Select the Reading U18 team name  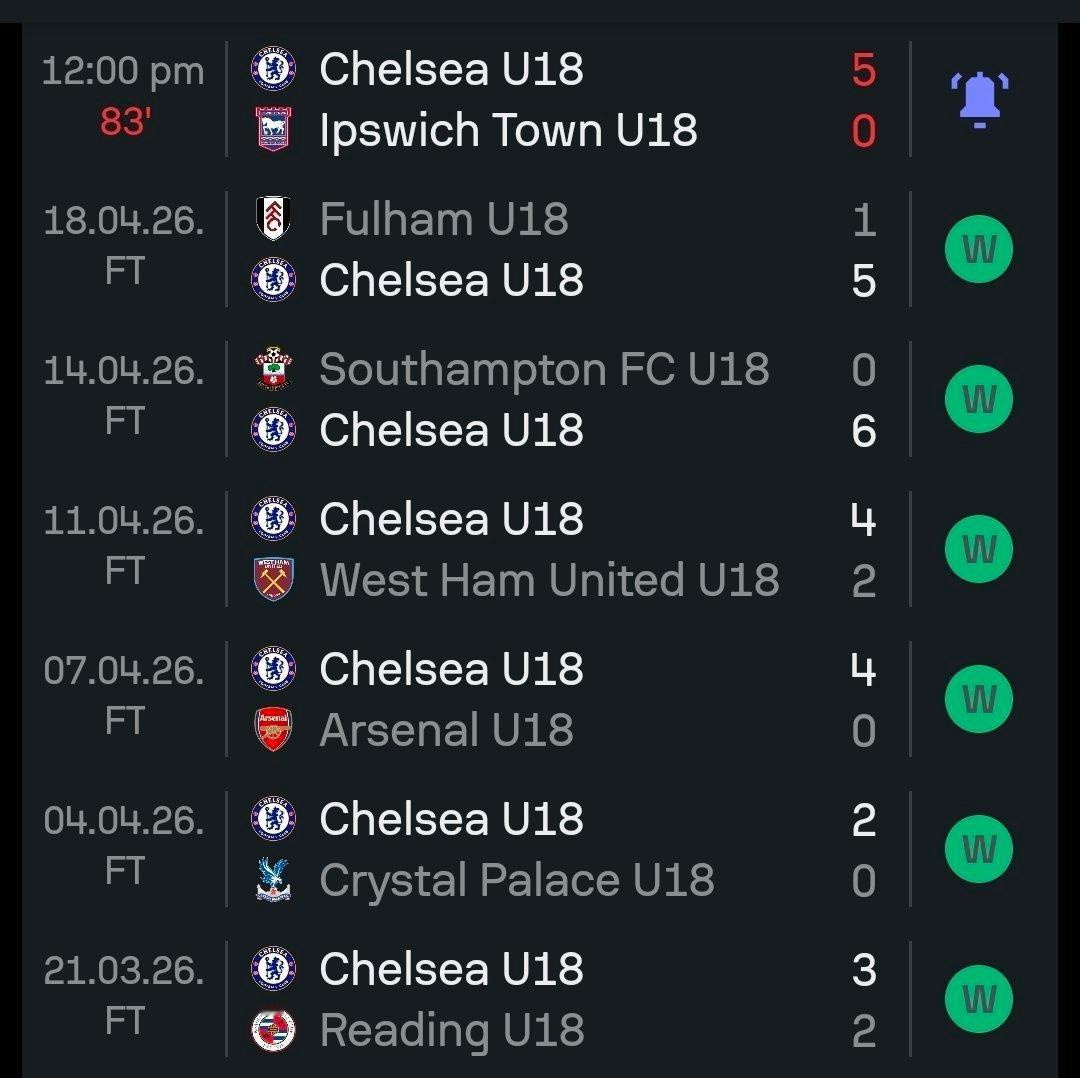(451, 1030)
